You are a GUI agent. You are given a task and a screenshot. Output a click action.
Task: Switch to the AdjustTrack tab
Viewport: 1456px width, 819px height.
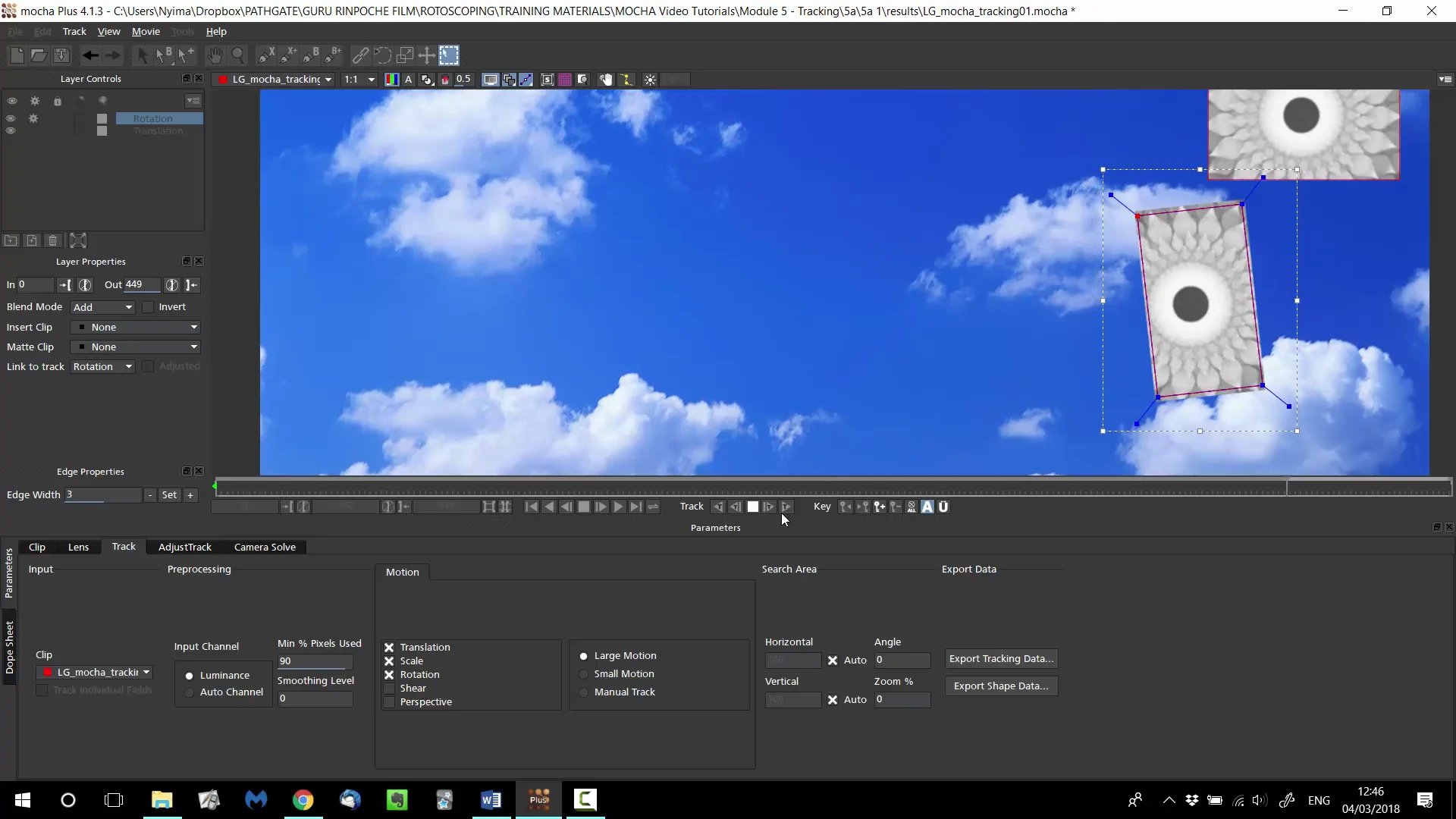click(185, 548)
